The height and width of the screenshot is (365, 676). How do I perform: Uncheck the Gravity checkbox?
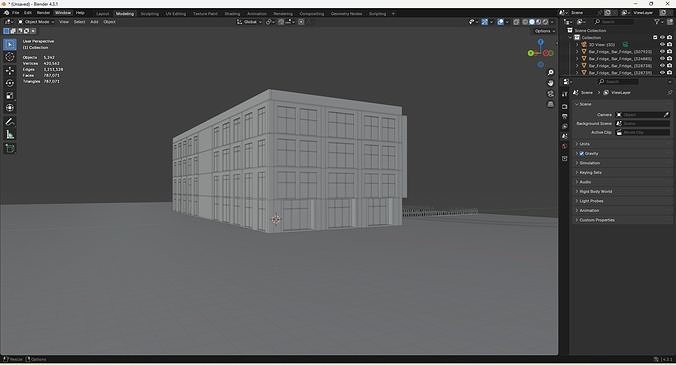click(x=581, y=153)
